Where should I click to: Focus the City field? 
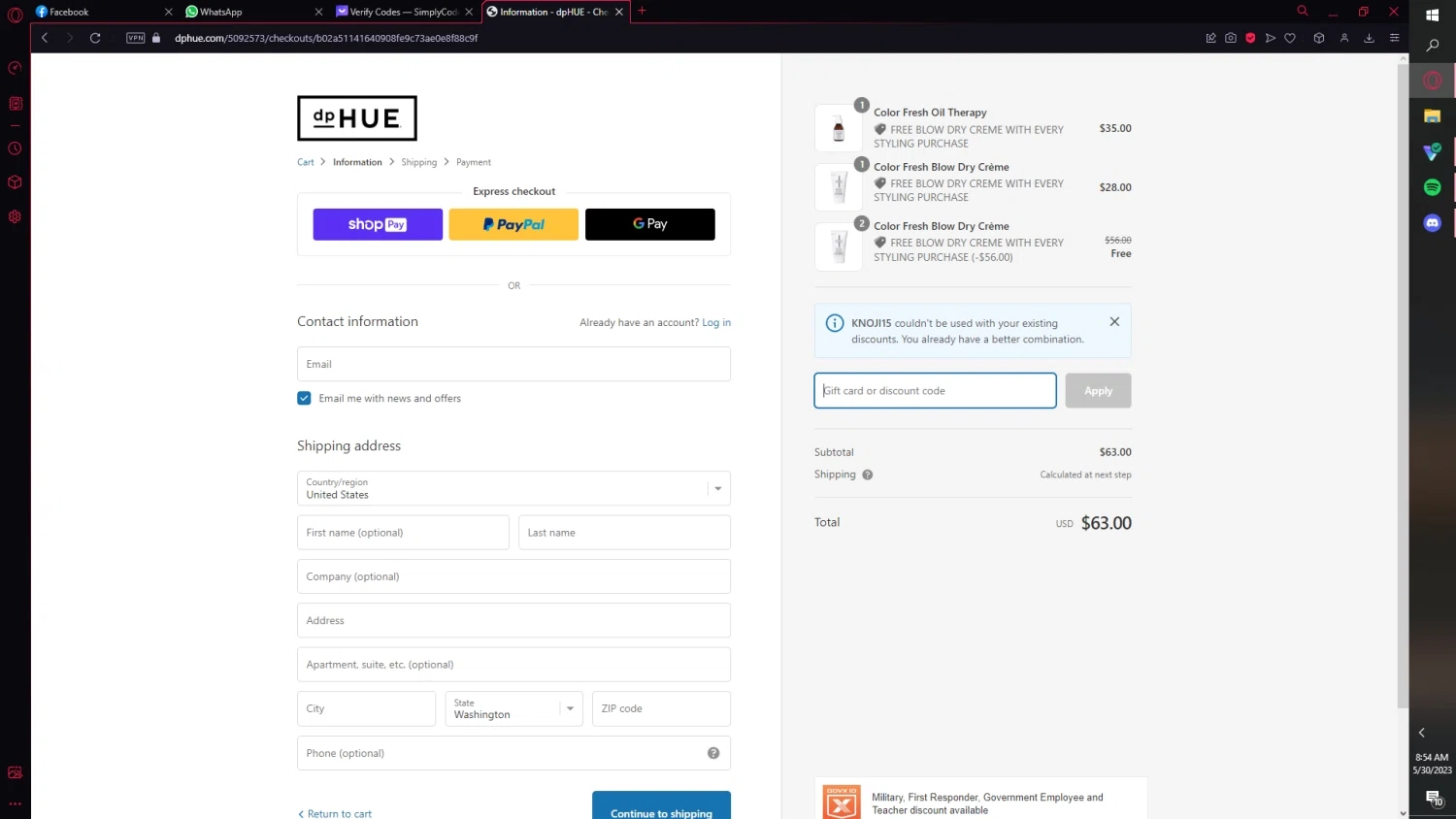tap(366, 708)
